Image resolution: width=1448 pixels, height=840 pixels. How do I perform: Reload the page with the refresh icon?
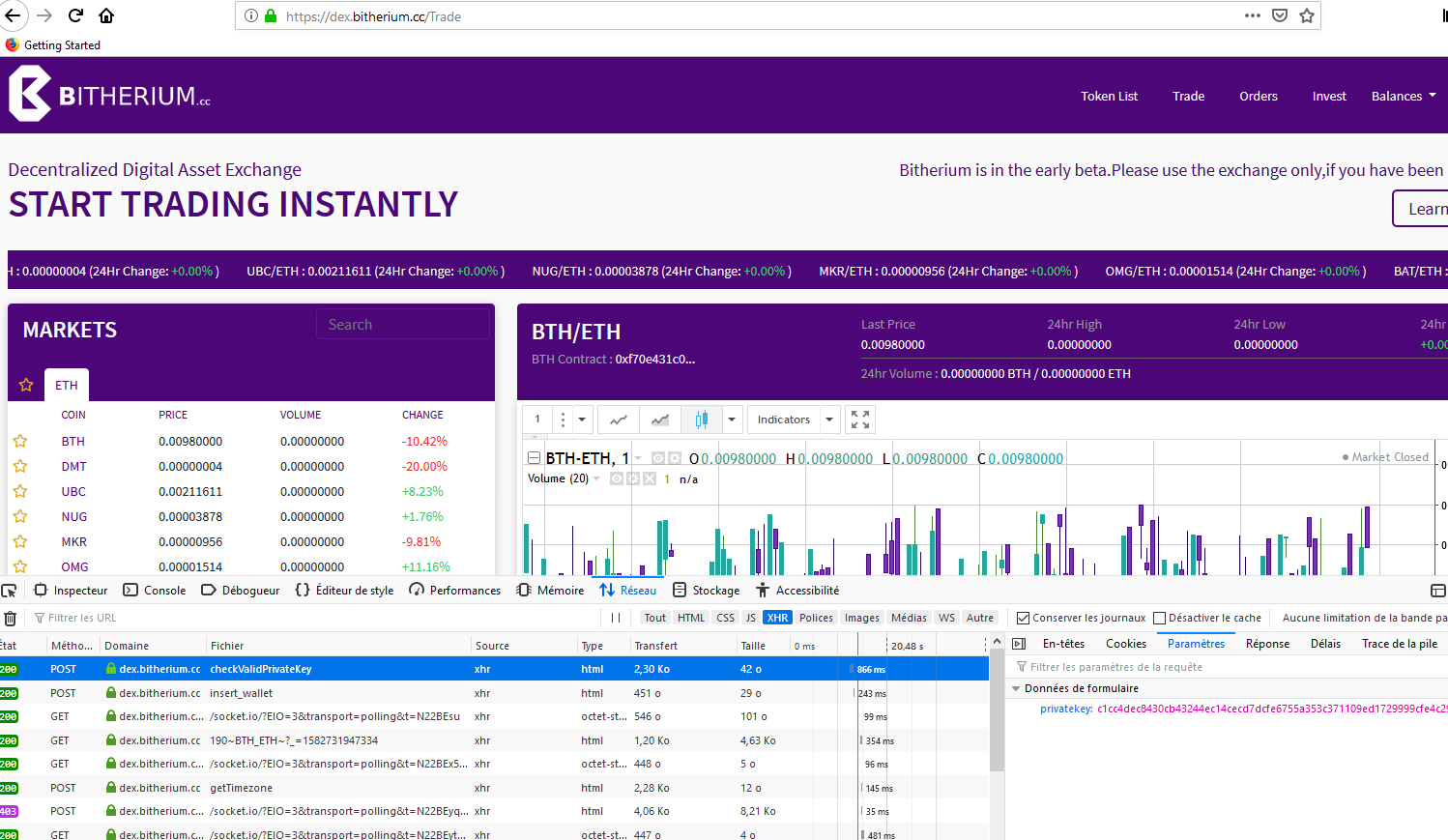coord(75,15)
